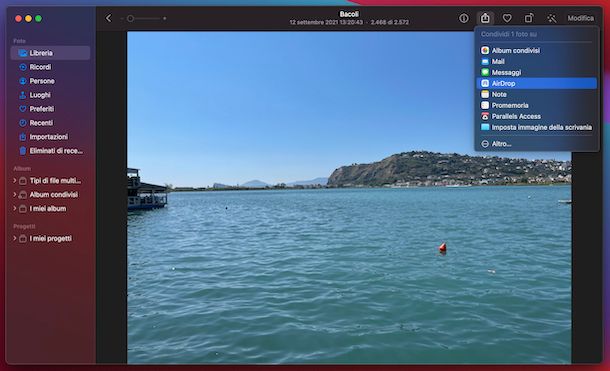Screen dimensions: 610x371
Task: Choose Album condivisi in the share menu
Action: point(536,51)
